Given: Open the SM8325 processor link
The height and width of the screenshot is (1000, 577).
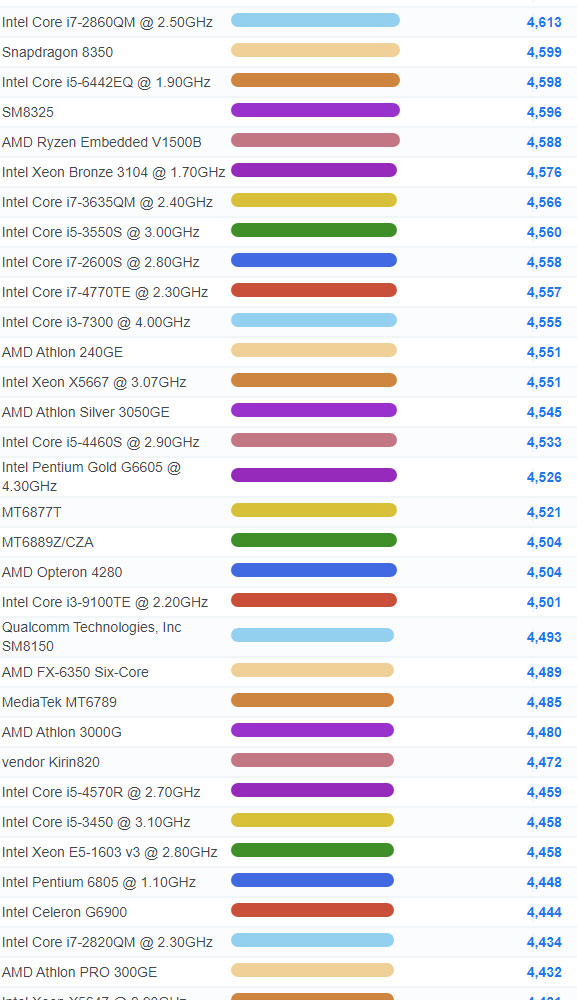Looking at the screenshot, I should [x=28, y=112].
